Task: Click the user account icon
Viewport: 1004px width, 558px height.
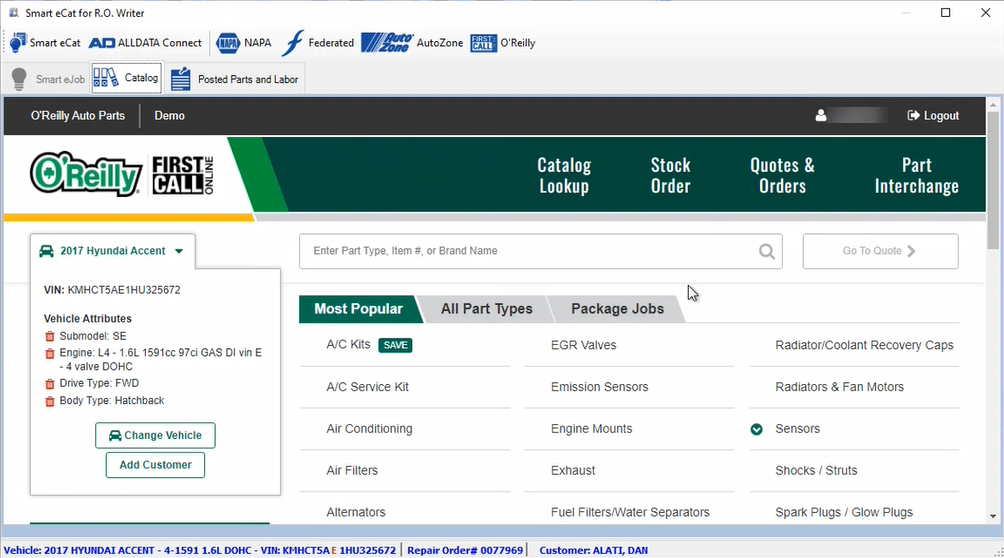Action: pyautogui.click(x=821, y=115)
